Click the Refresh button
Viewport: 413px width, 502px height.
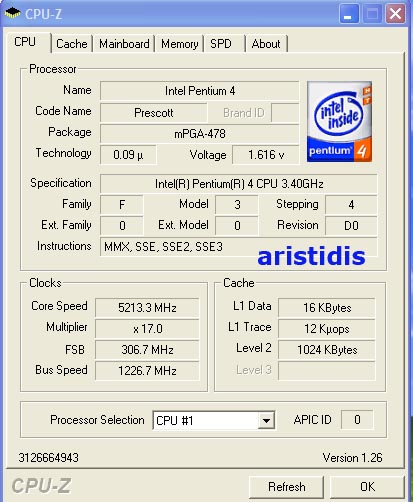(x=287, y=487)
